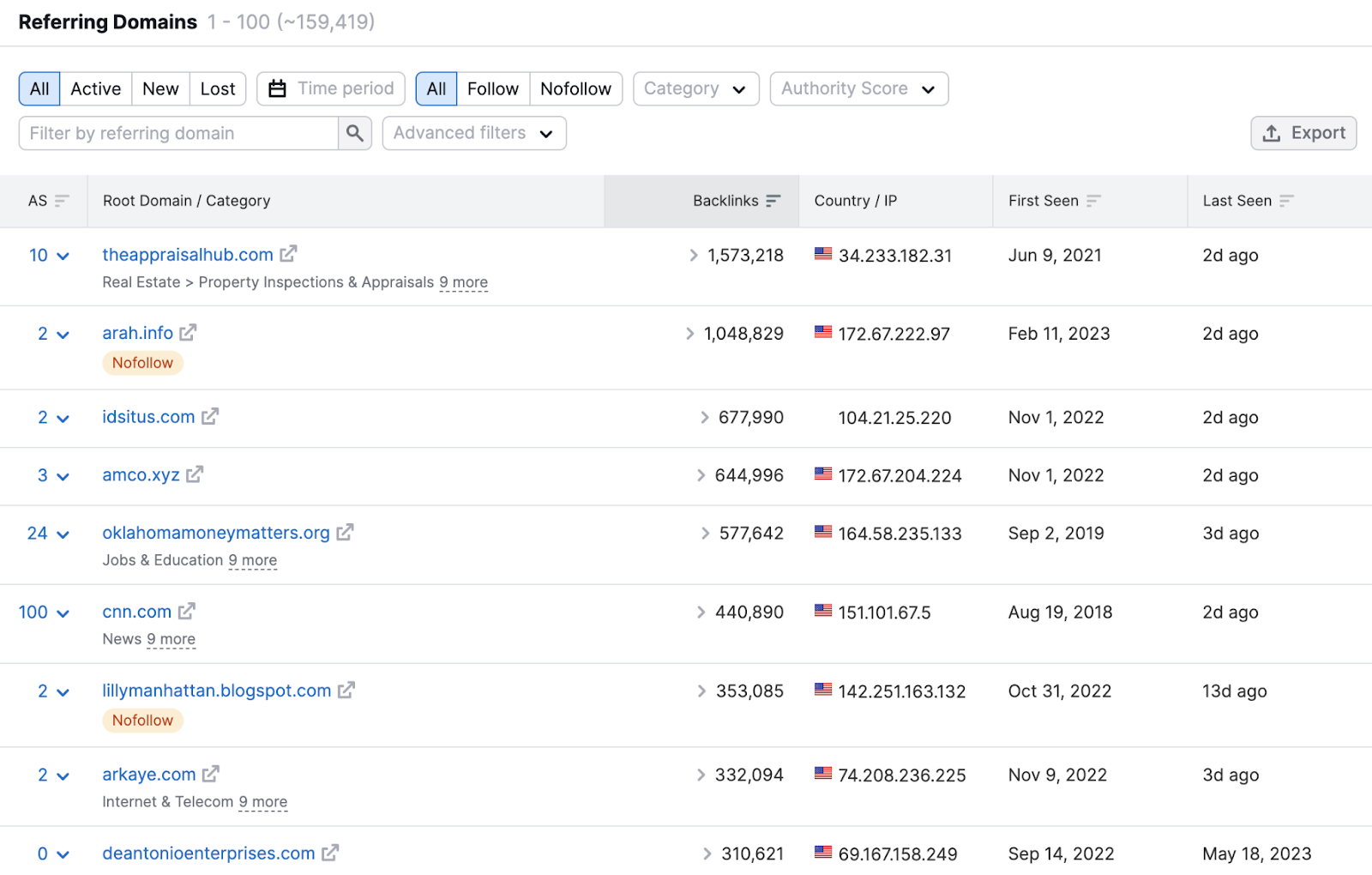Expand backlinks arrow next to 310,621
The height and width of the screenshot is (875, 1372).
707,854
